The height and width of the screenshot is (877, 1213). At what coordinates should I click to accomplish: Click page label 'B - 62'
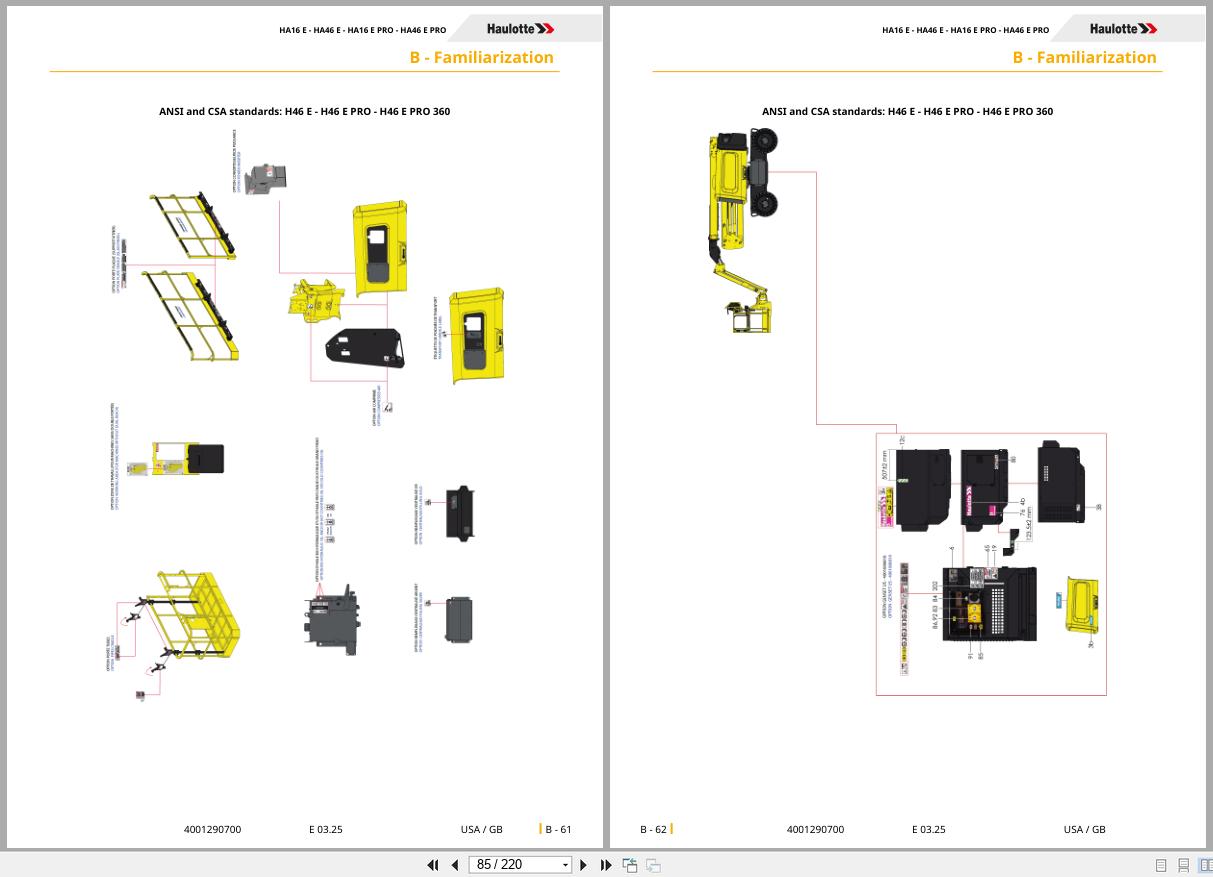click(x=653, y=829)
